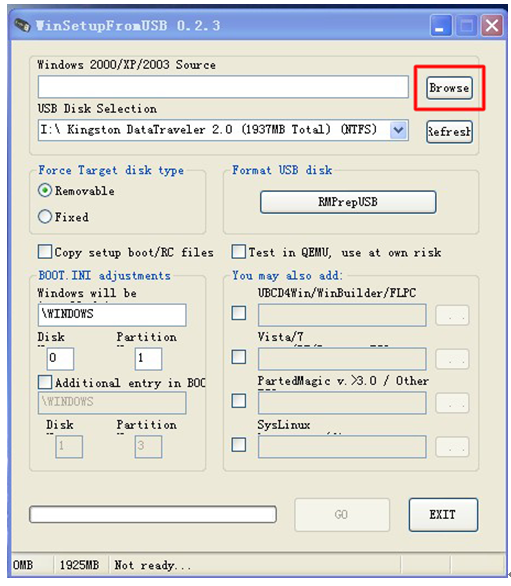The width and height of the screenshot is (511, 586).
Task: Tick the PartedMagic / Other checkbox
Action: pos(238,401)
